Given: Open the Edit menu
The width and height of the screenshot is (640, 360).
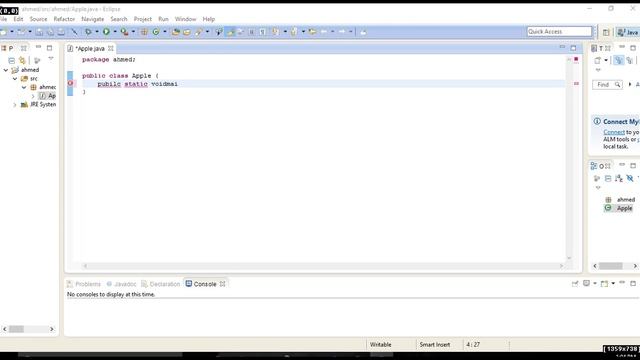Looking at the screenshot, I should (18, 19).
